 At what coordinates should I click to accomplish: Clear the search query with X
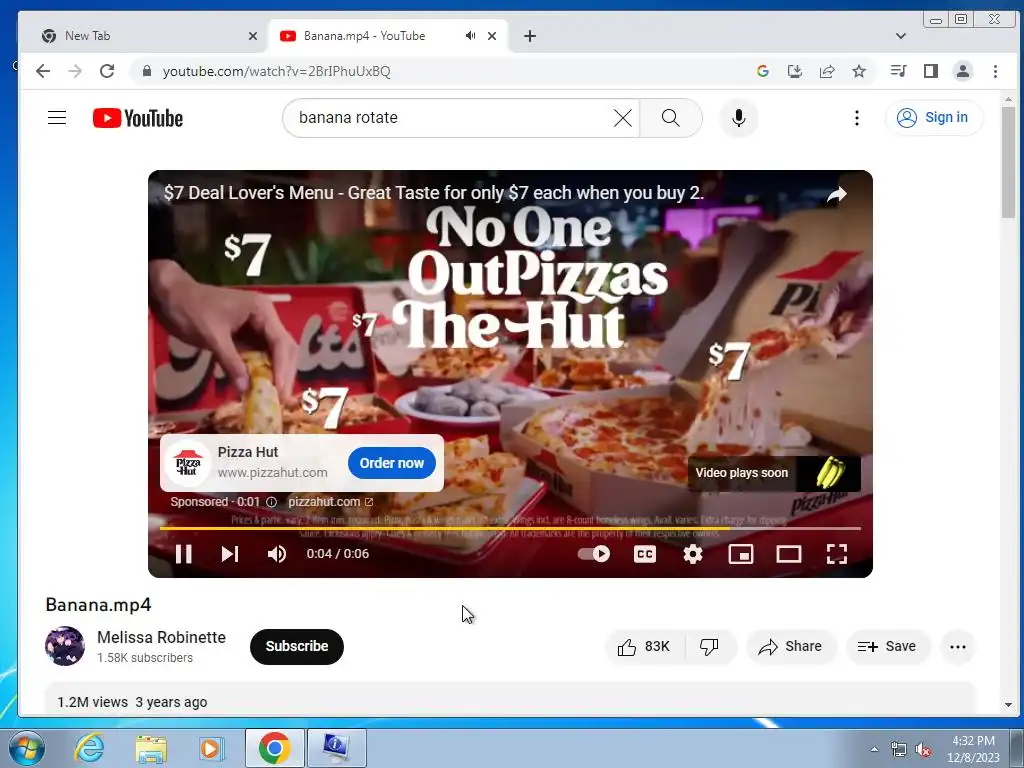tap(623, 118)
